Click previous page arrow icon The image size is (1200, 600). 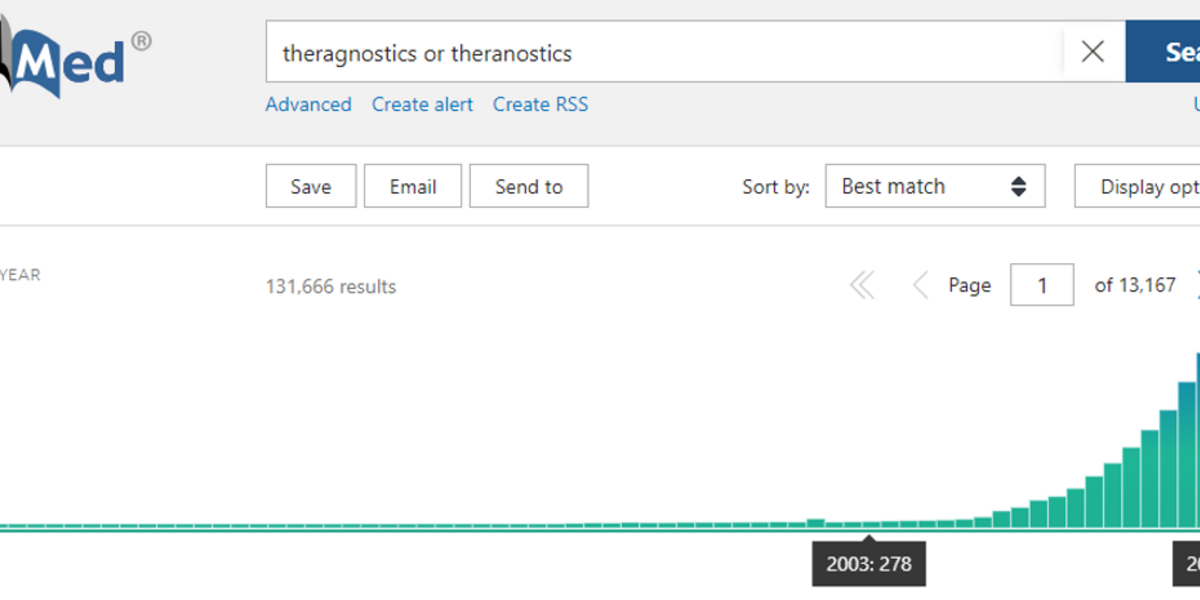920,286
